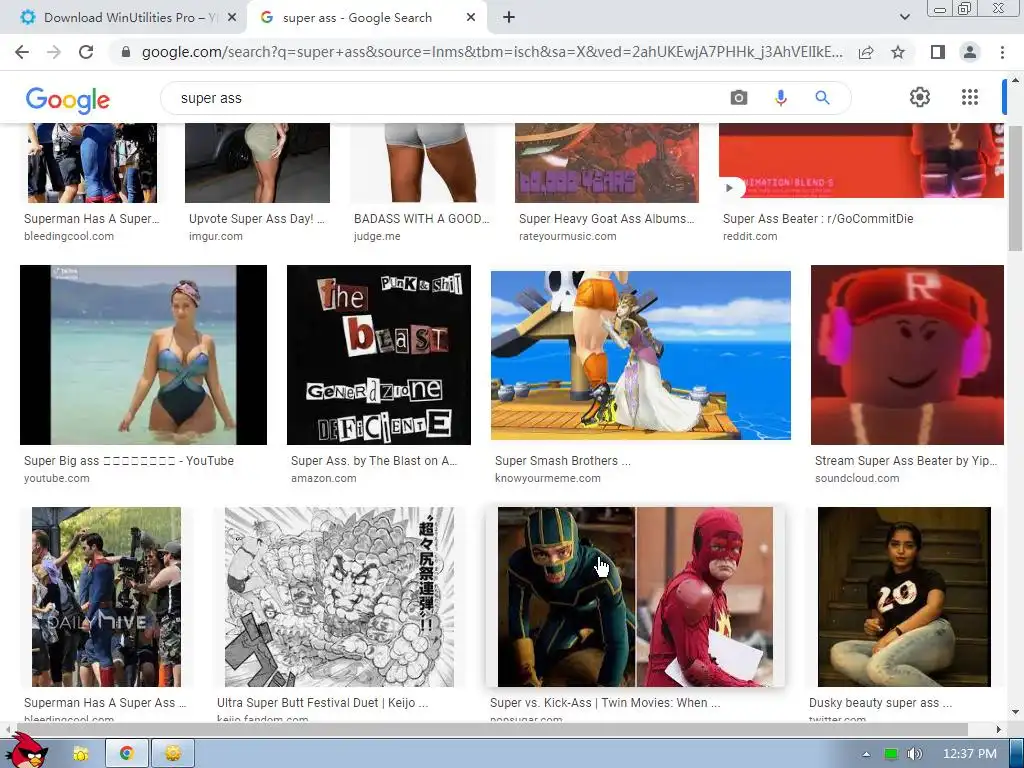Open the Chrome profile avatar
The width and height of the screenshot is (1024, 768).
pyautogui.click(x=970, y=52)
